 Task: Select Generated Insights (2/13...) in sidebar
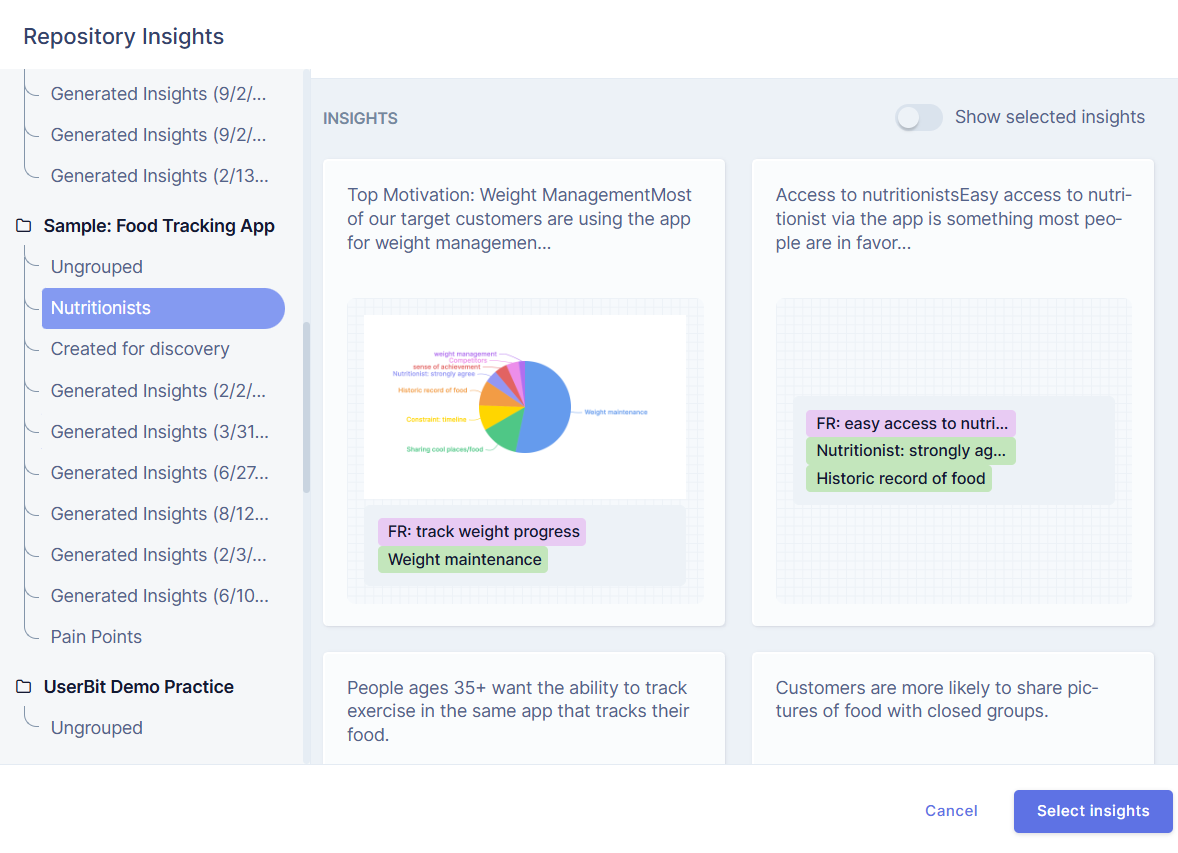(159, 176)
